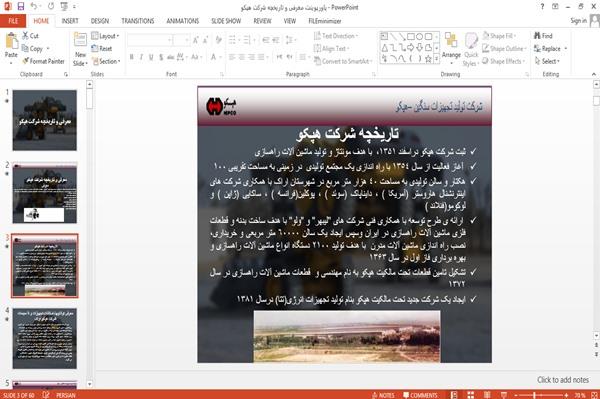The width and height of the screenshot is (600, 399).
Task: Open Shape Outline dropdown
Action: 504,49
